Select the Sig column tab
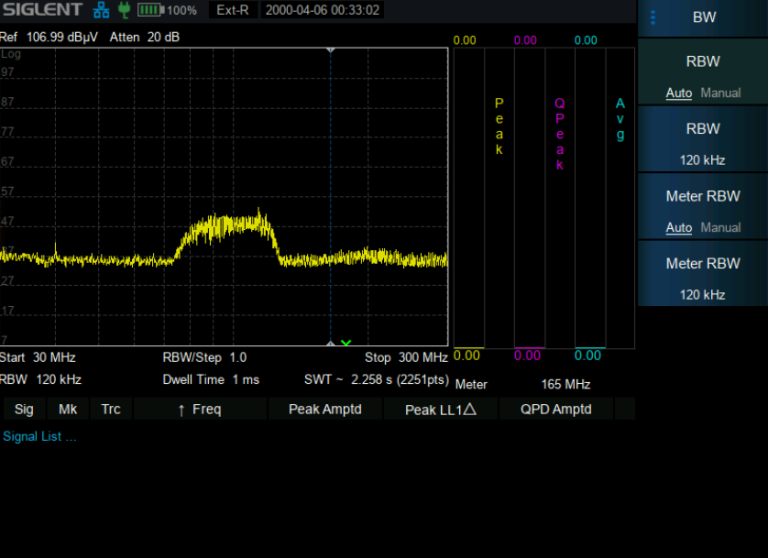 point(24,409)
